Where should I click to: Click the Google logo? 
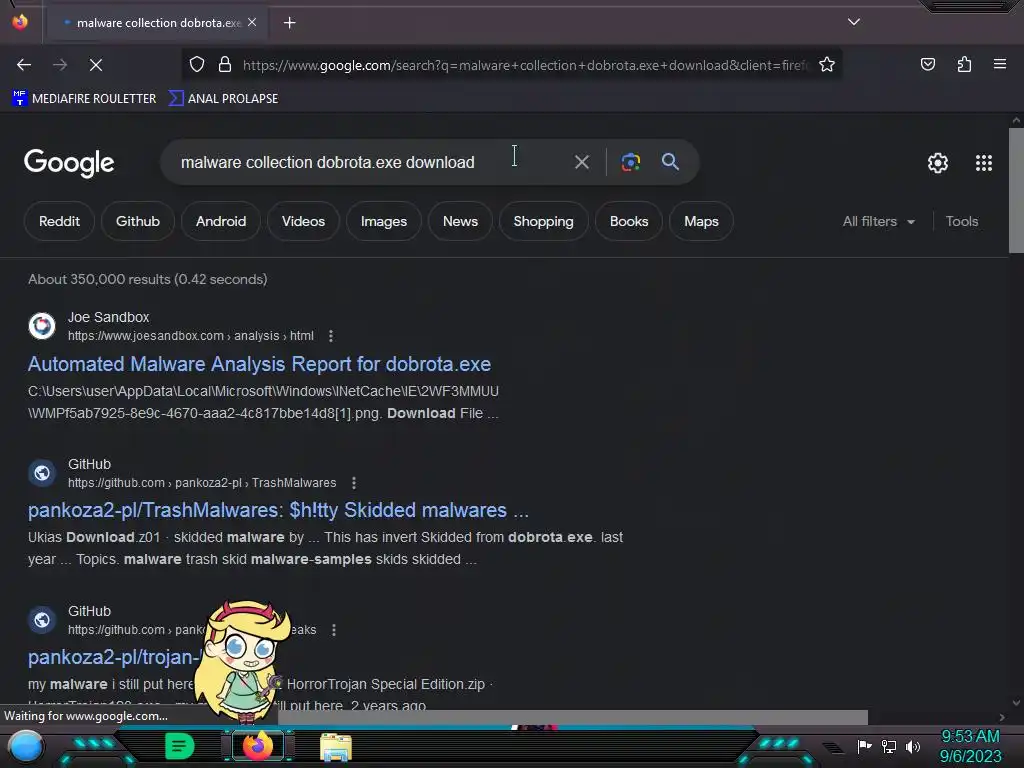(x=69, y=163)
